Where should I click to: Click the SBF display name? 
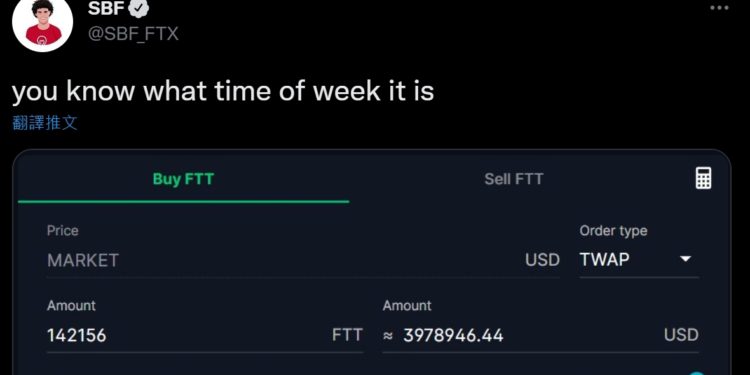click(x=106, y=8)
